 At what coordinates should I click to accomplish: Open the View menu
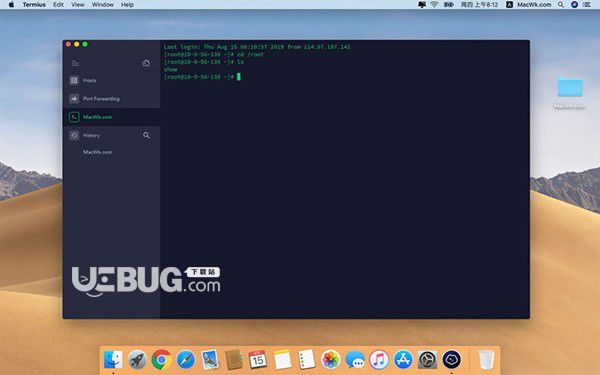78,5
